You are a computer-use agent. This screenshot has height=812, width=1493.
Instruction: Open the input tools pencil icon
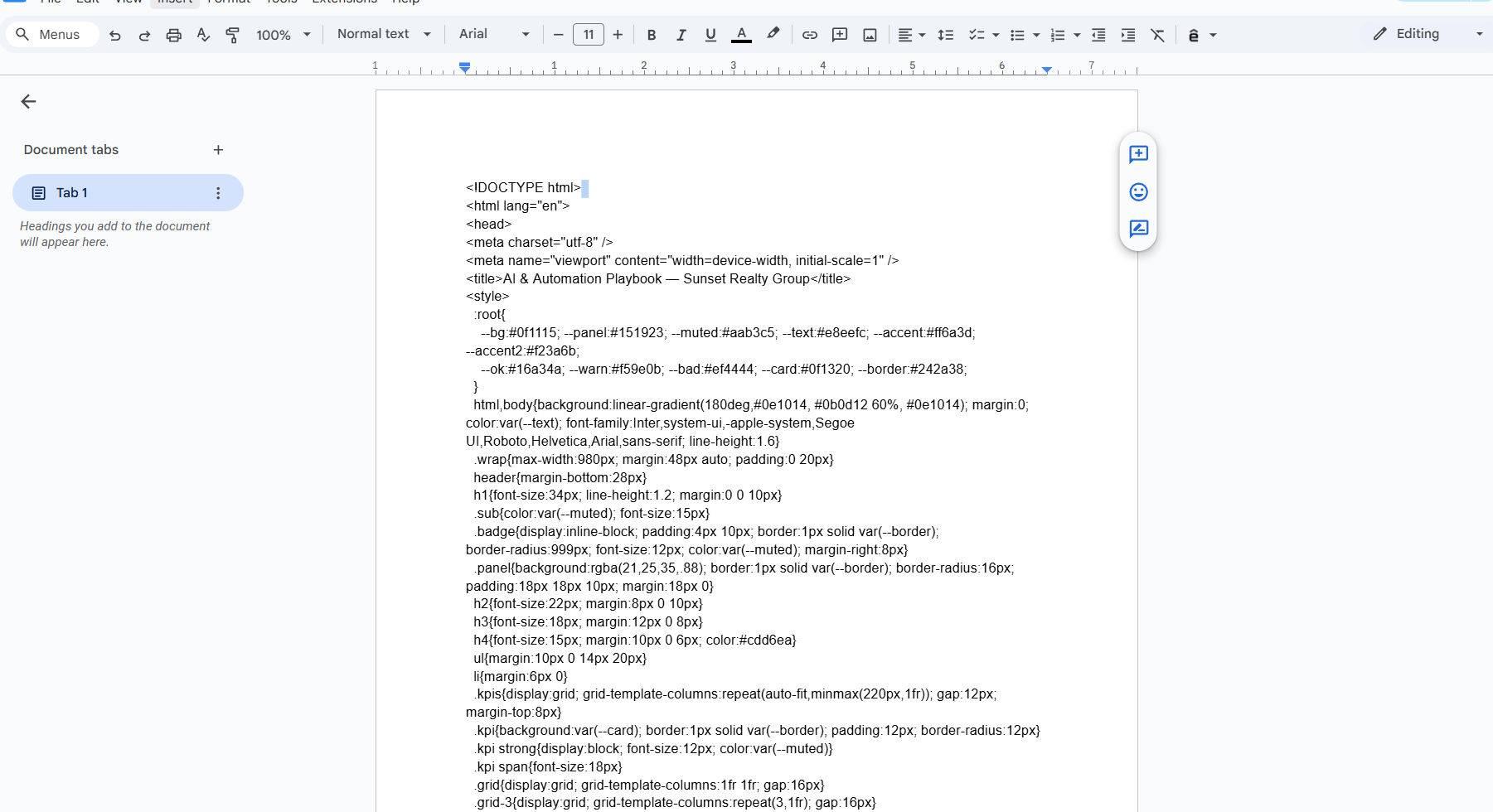(x=1194, y=35)
